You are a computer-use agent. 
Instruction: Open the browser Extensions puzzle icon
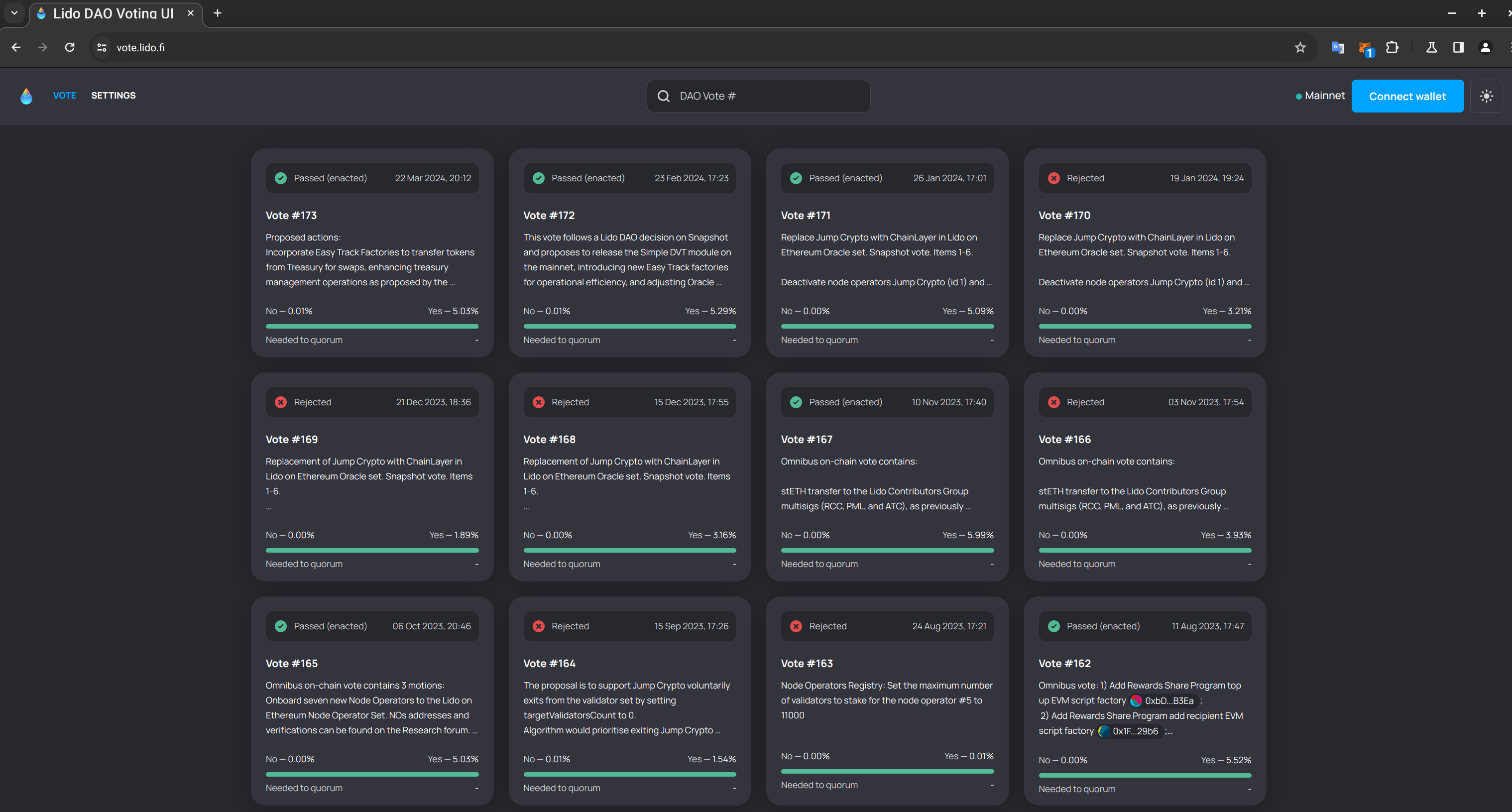point(1392,48)
